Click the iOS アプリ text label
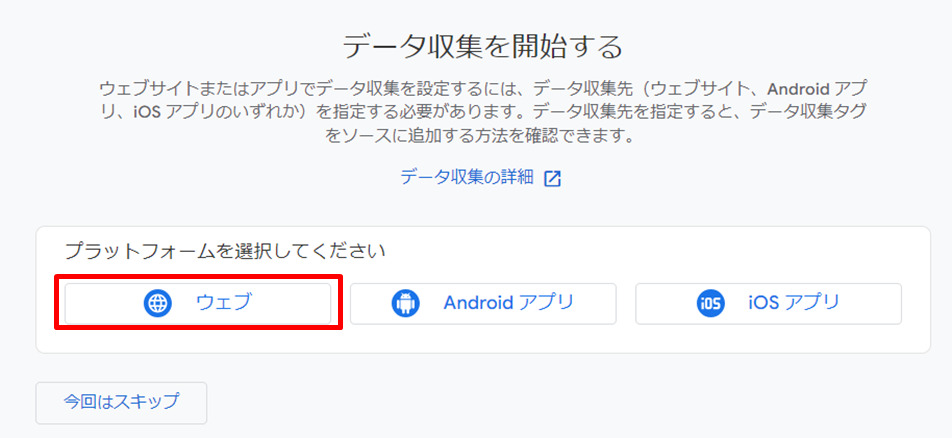Viewport: 952px width, 438px height. (794, 302)
